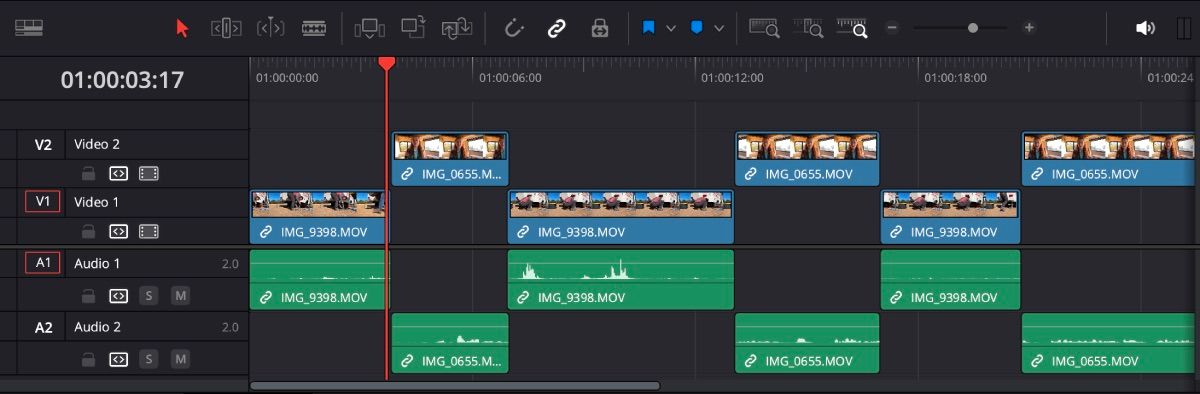
Task: Select the V1 track destination button
Action: [43, 202]
